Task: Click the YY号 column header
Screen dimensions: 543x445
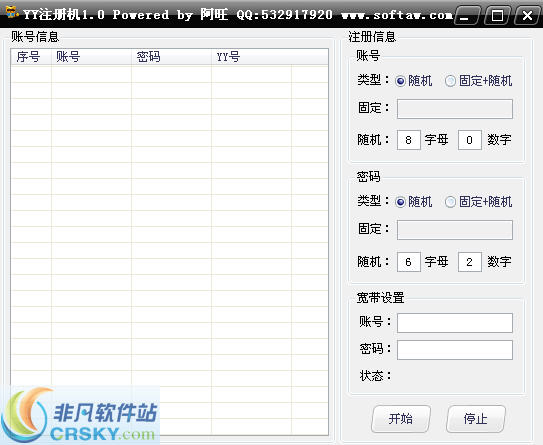Action: (251, 57)
